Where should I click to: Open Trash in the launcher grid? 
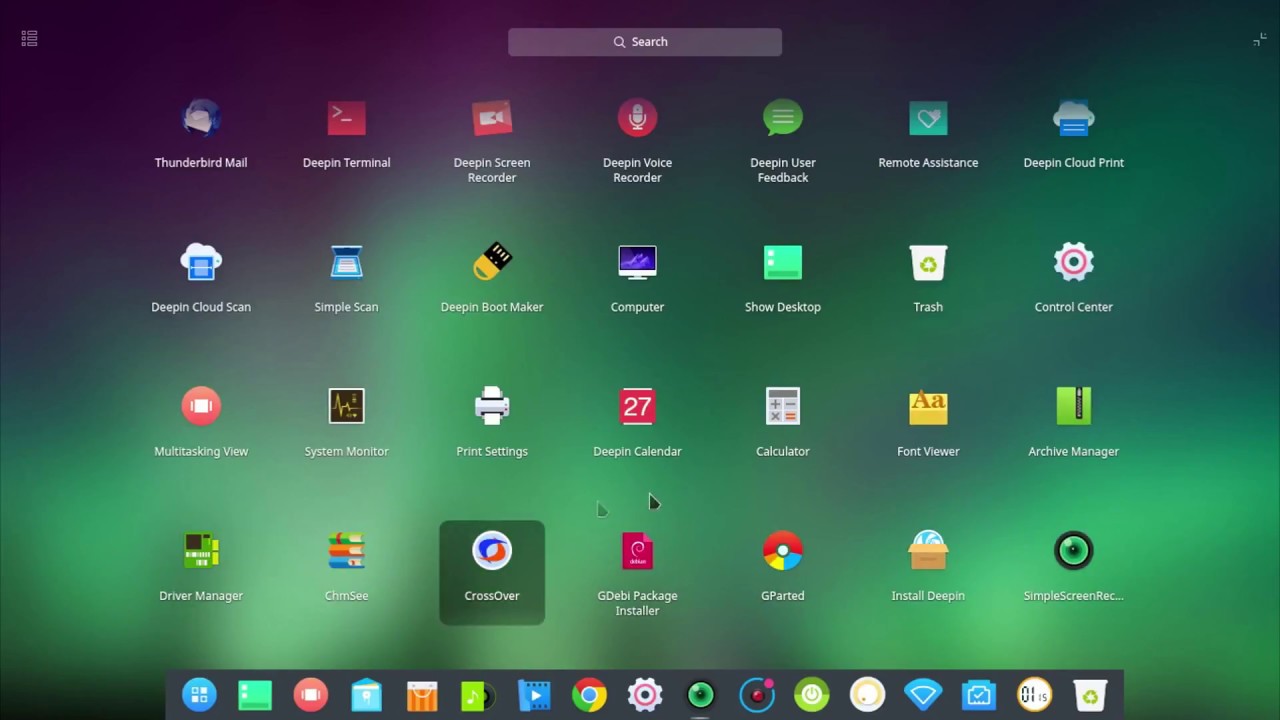928,262
